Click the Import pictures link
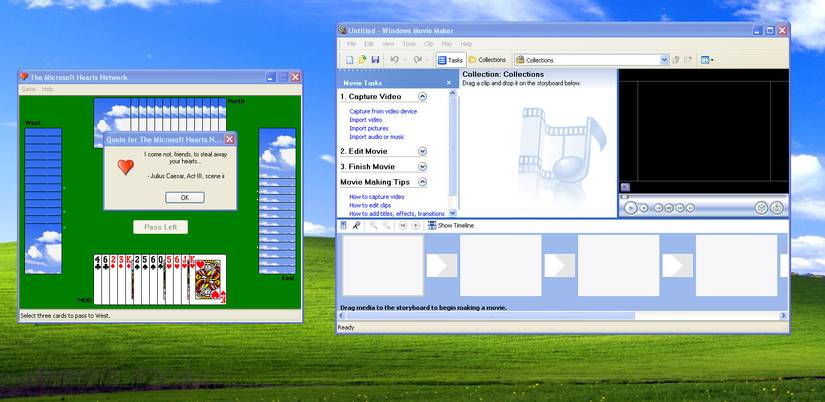 [369, 128]
